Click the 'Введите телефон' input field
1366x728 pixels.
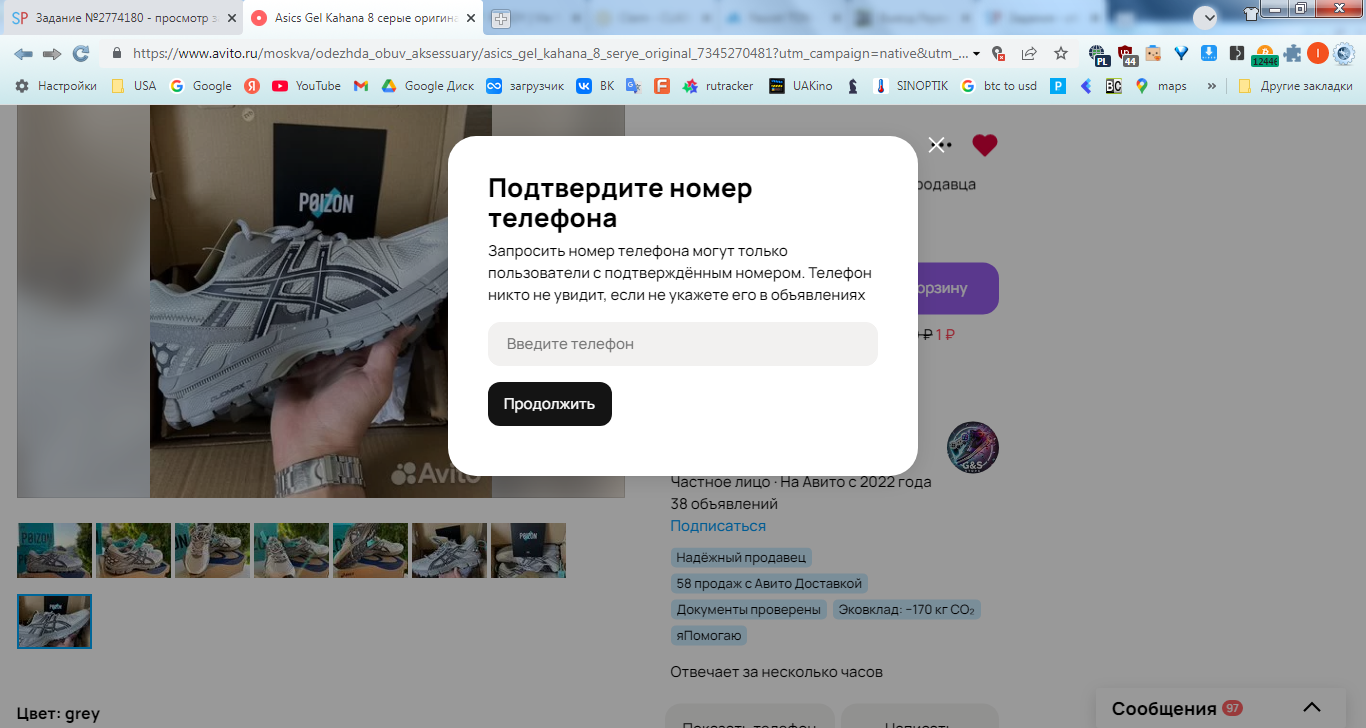point(683,344)
